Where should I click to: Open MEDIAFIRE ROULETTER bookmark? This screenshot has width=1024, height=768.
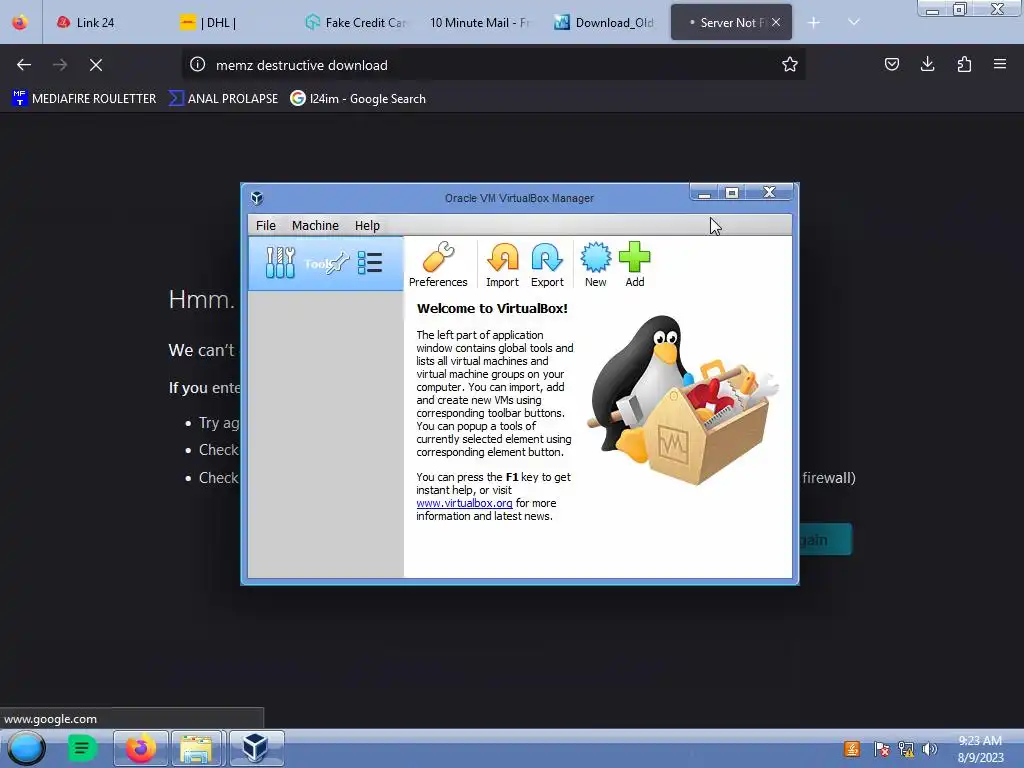pos(84,99)
